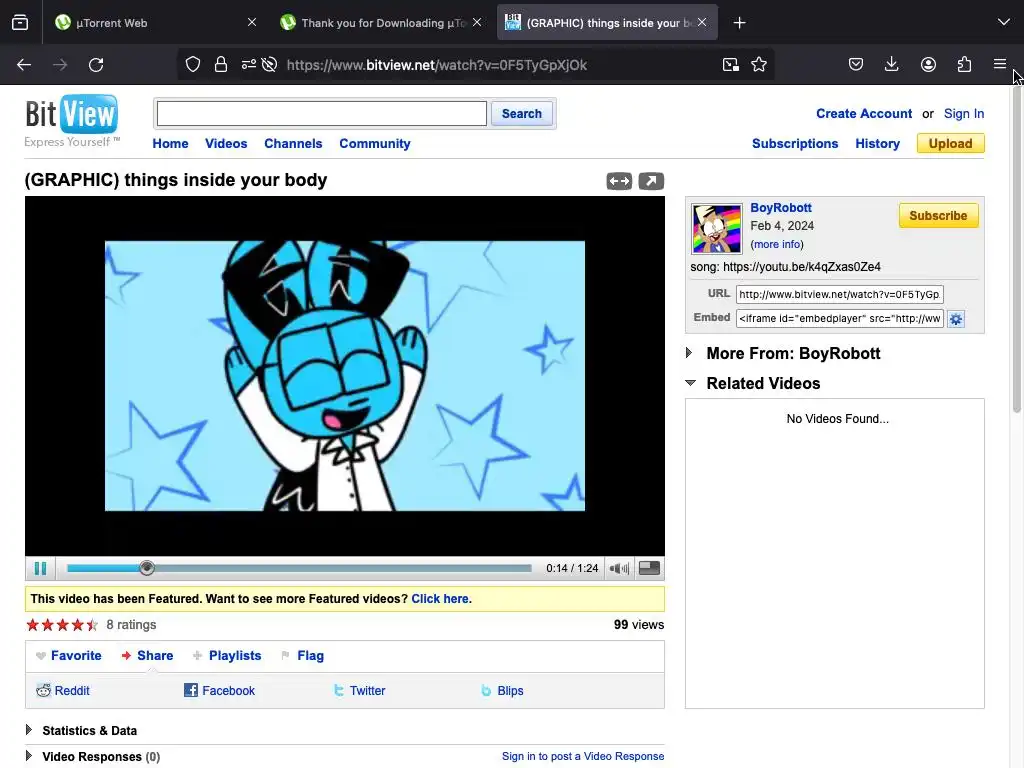Open the Firefox account icon

pyautogui.click(x=928, y=65)
